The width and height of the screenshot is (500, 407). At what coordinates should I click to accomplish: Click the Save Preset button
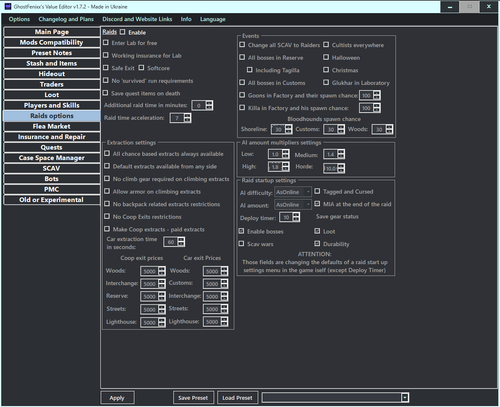point(193,398)
